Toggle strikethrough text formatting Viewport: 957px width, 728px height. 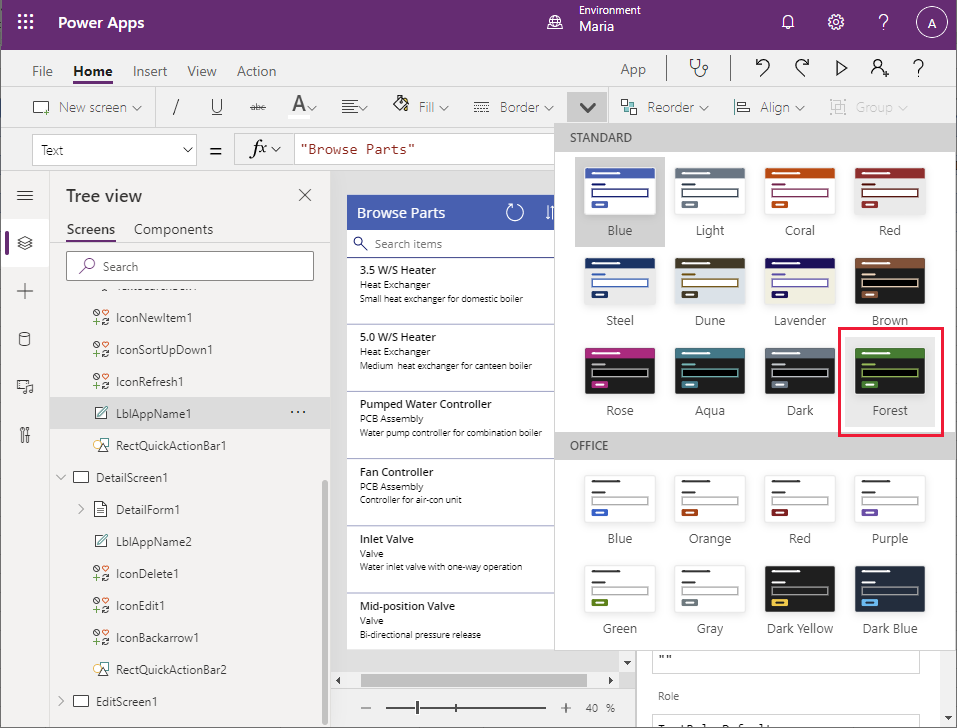coord(258,107)
